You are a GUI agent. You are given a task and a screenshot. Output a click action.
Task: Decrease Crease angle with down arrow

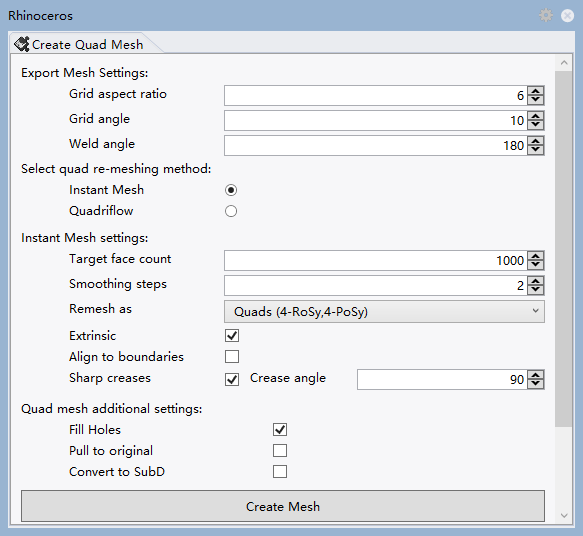pos(535,384)
